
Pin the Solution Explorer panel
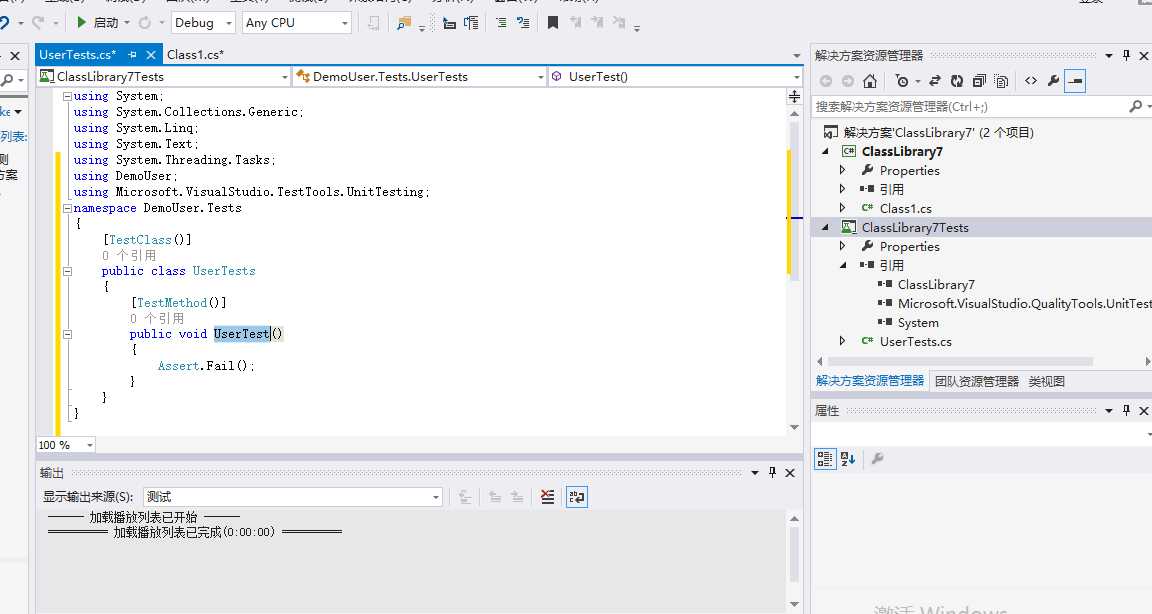point(1126,55)
